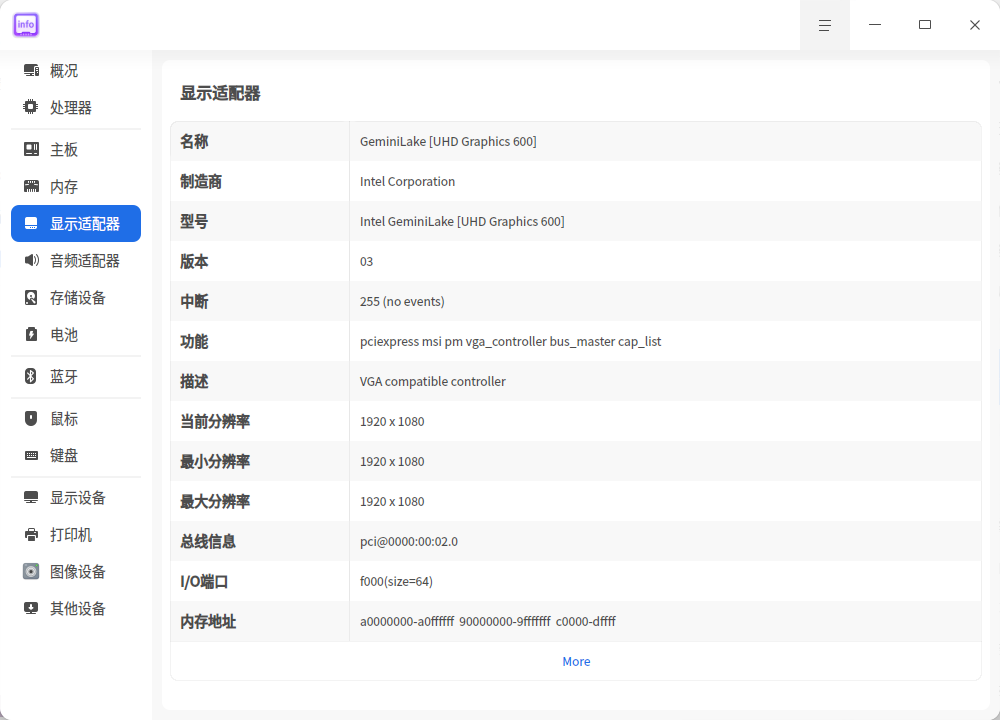Select the 音频适配器 sidebar label
Screen dimensions: 1000x720
(x=85, y=260)
